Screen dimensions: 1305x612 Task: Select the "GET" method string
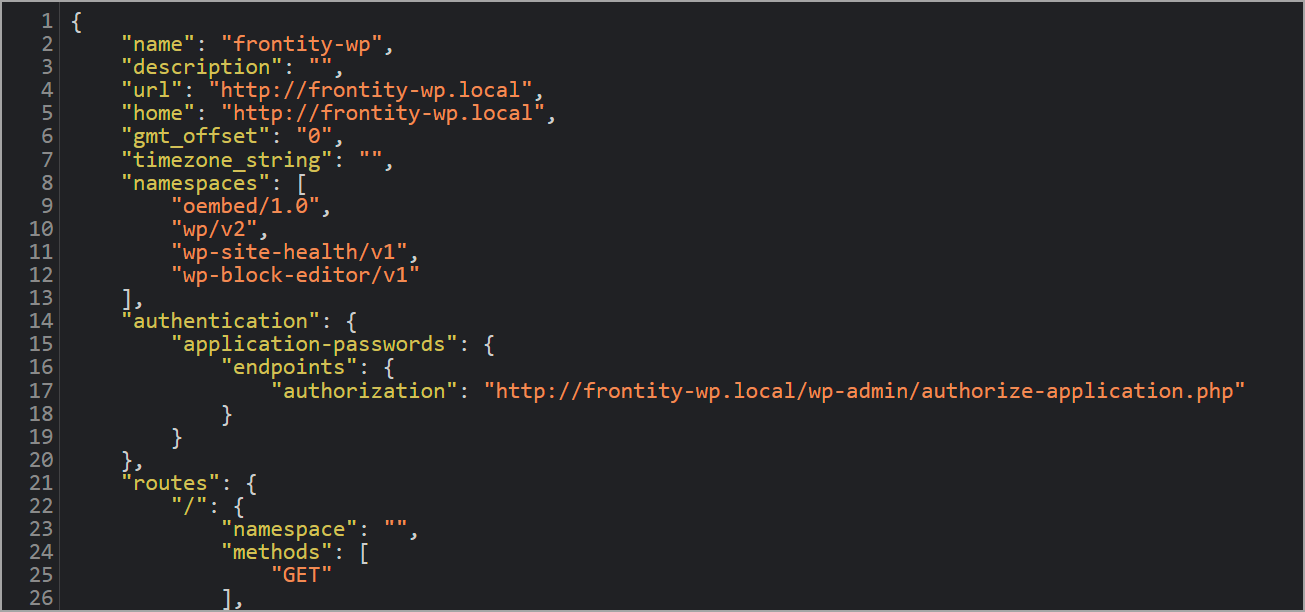pyautogui.click(x=302, y=574)
